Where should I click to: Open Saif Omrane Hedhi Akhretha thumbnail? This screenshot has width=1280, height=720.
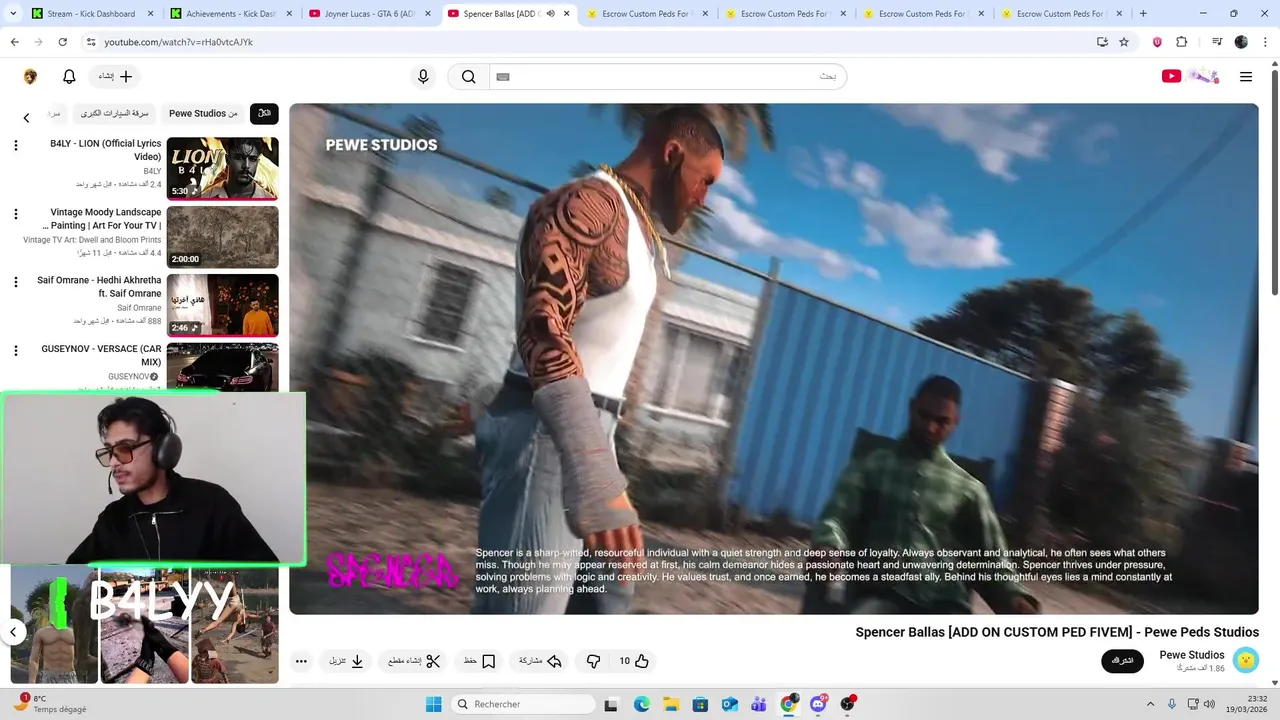[222, 305]
